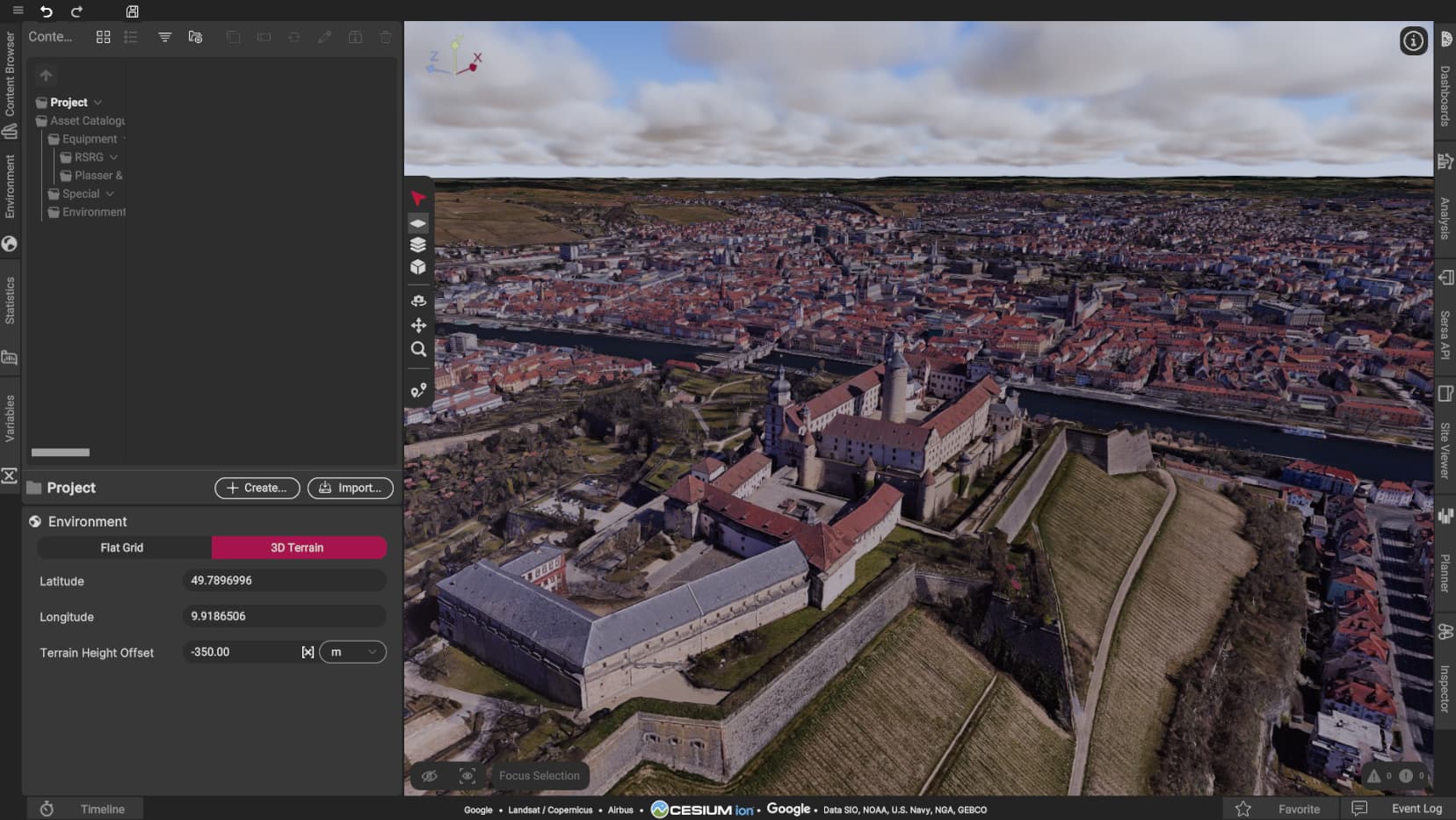
Task: Expand the Special folder chevron
Action: pos(110,194)
